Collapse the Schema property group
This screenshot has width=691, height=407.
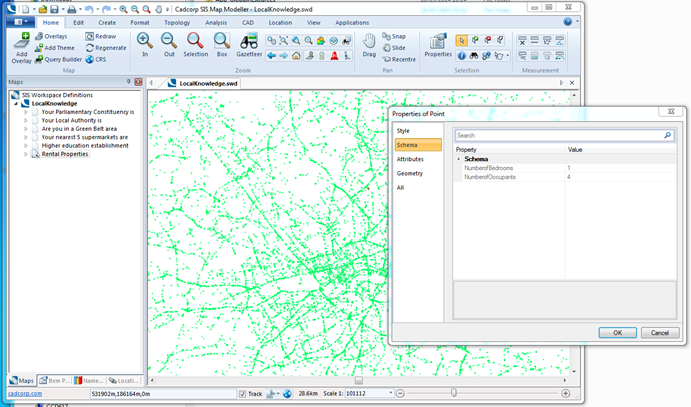point(459,159)
